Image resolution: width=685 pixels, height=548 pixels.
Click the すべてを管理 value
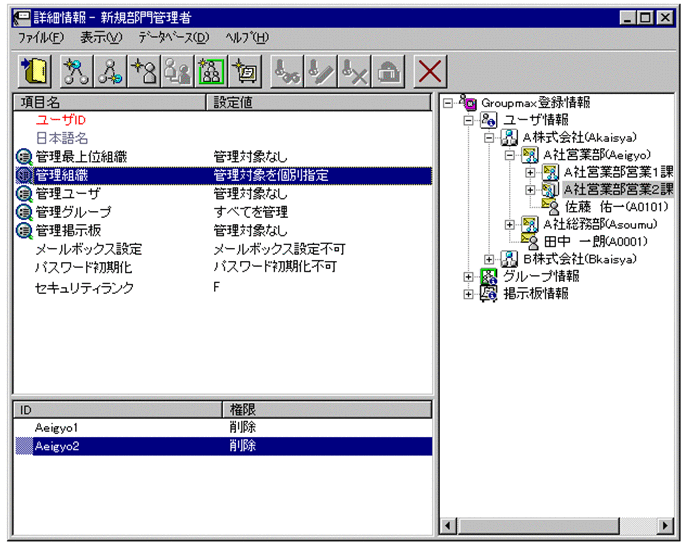(x=250, y=212)
